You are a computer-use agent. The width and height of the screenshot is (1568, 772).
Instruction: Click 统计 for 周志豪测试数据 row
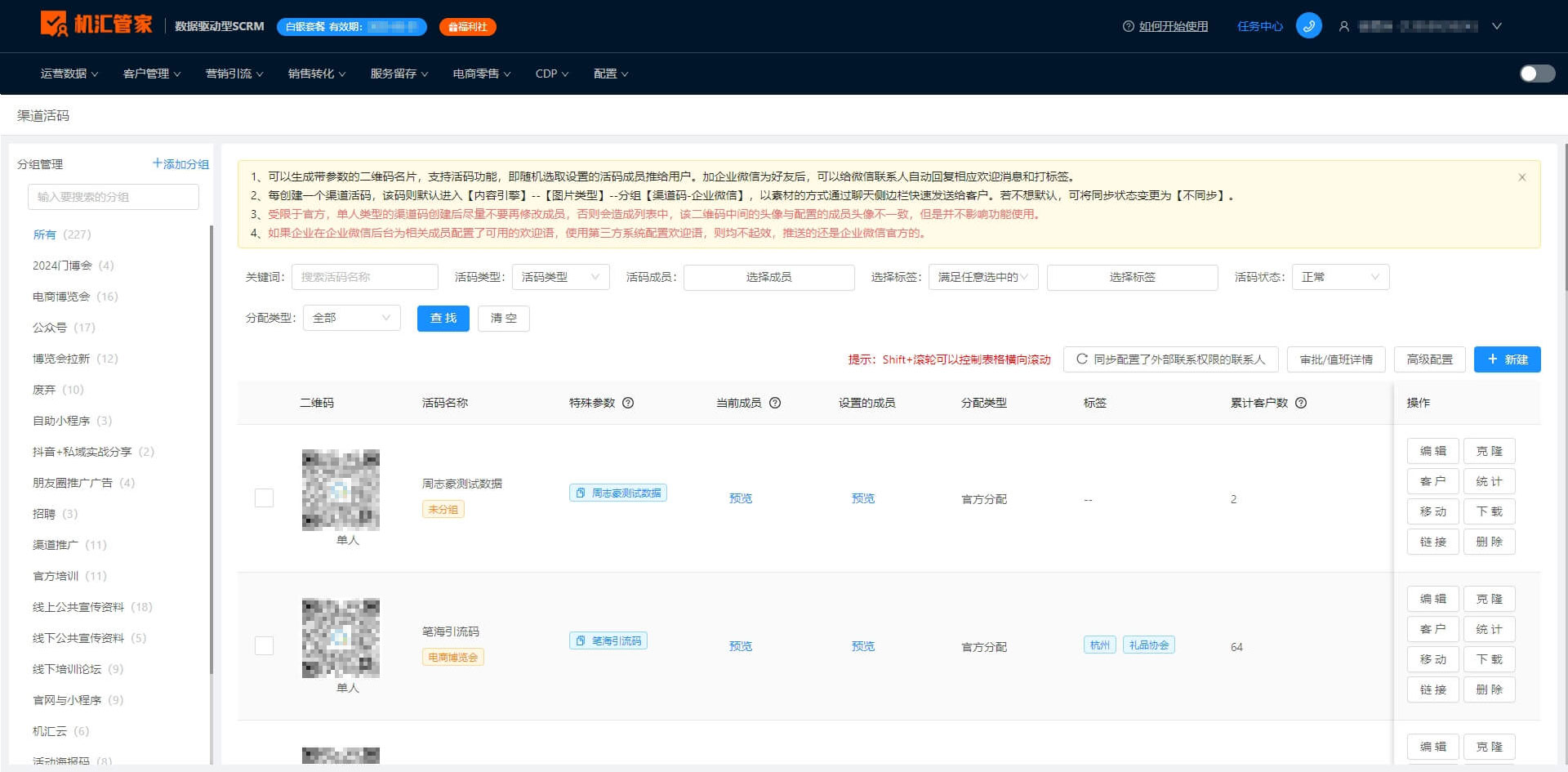(x=1490, y=481)
